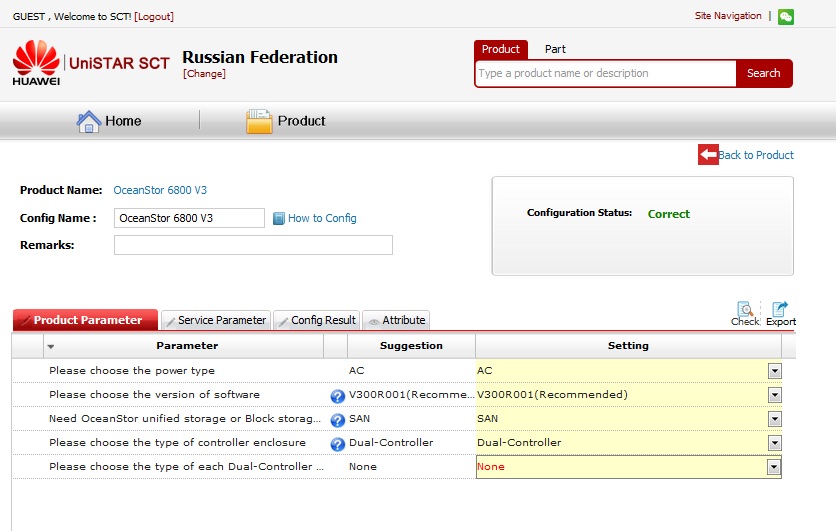
Task: Open help icon for unified storage row
Action: 337,420
